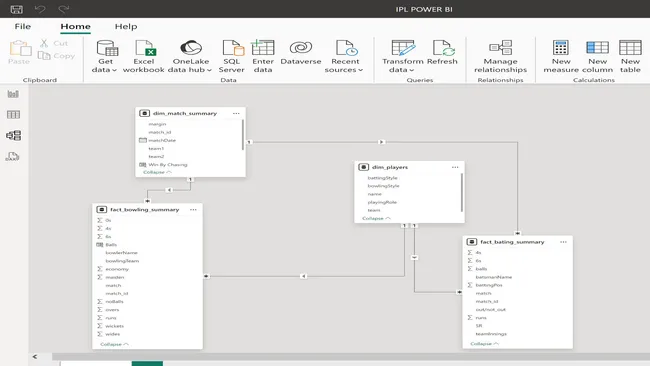Screen dimensions: 650x366
Task: Click the Copy command
Action: 56,56
